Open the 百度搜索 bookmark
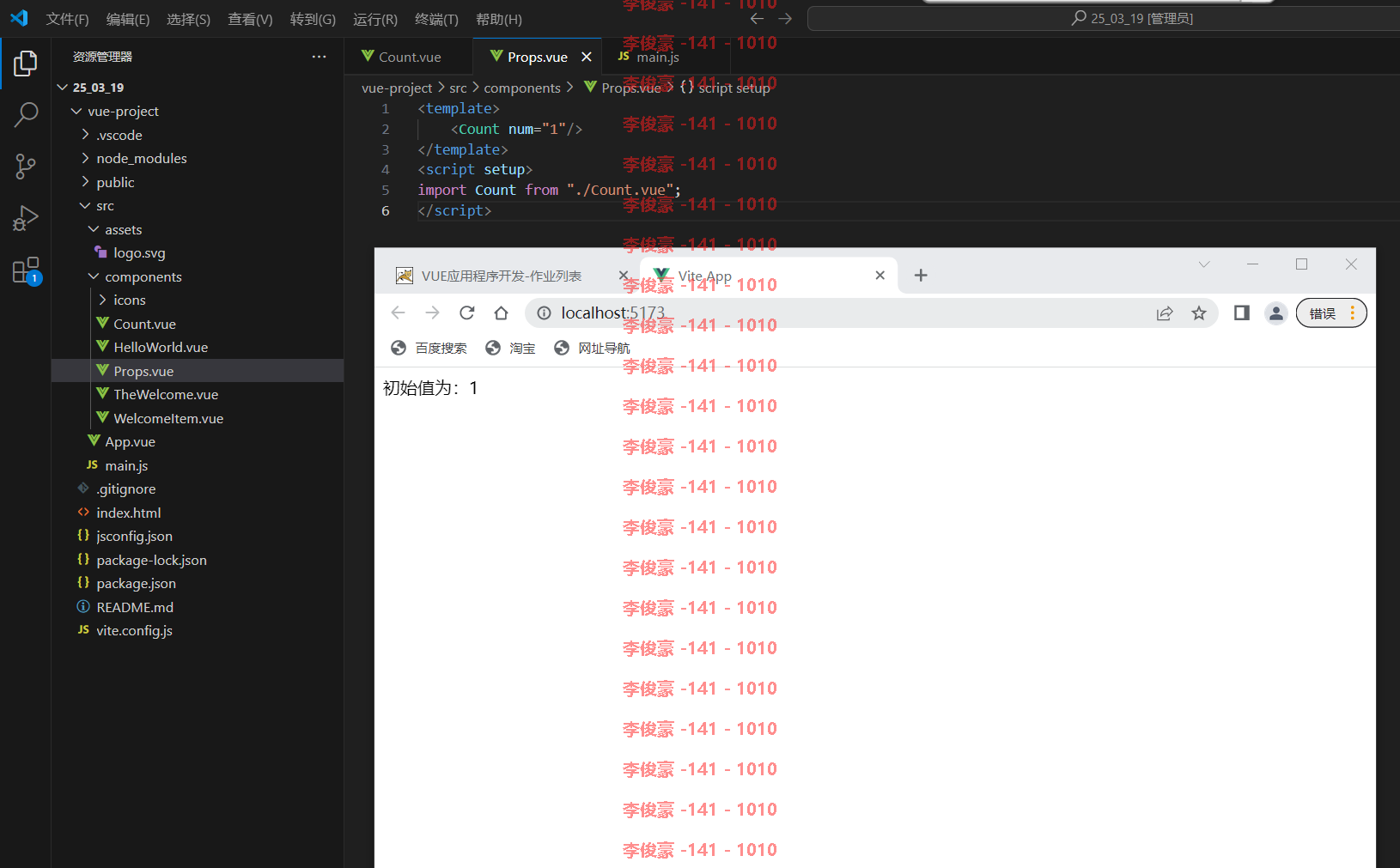1400x868 pixels. pyautogui.click(x=429, y=348)
